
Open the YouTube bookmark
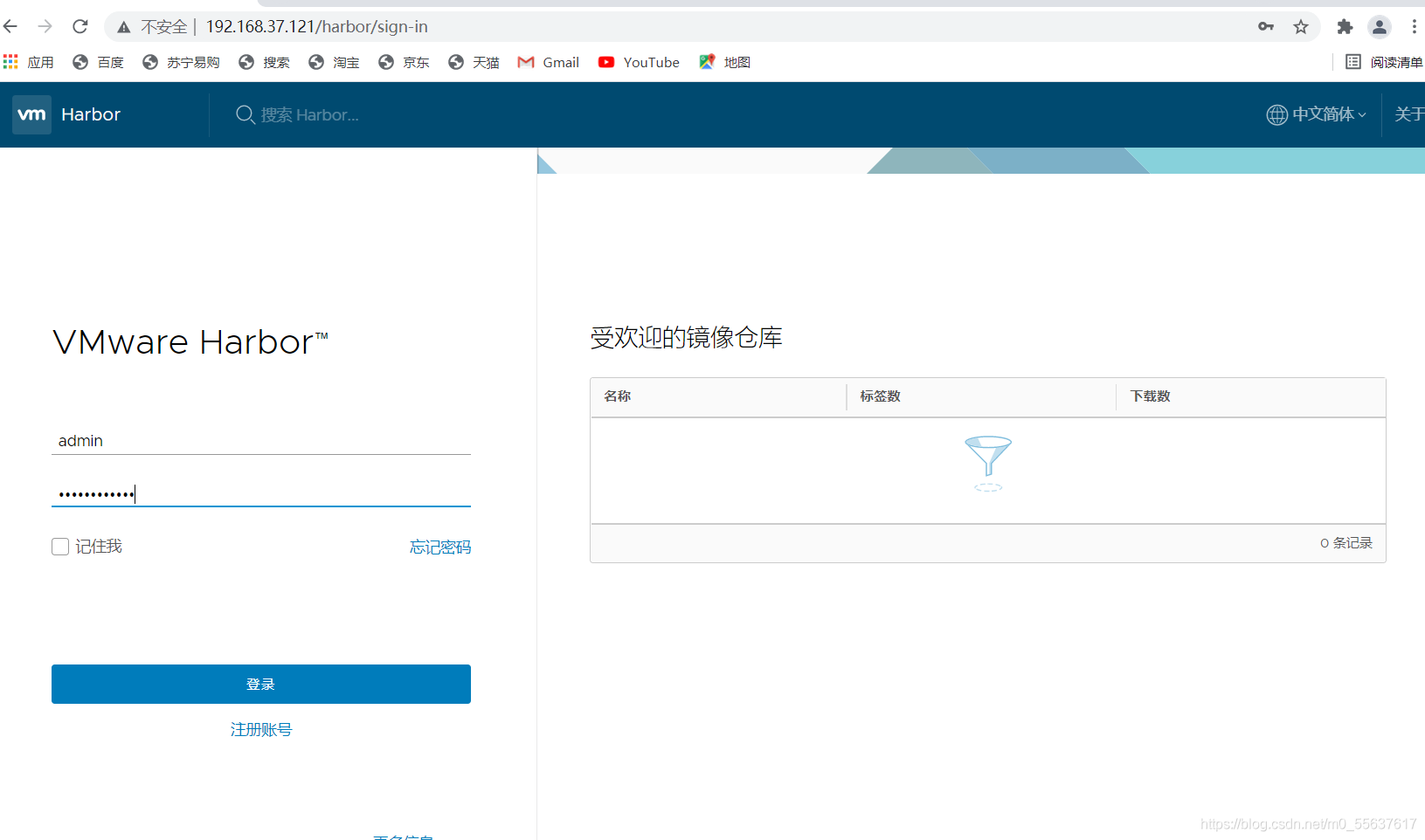click(x=639, y=62)
